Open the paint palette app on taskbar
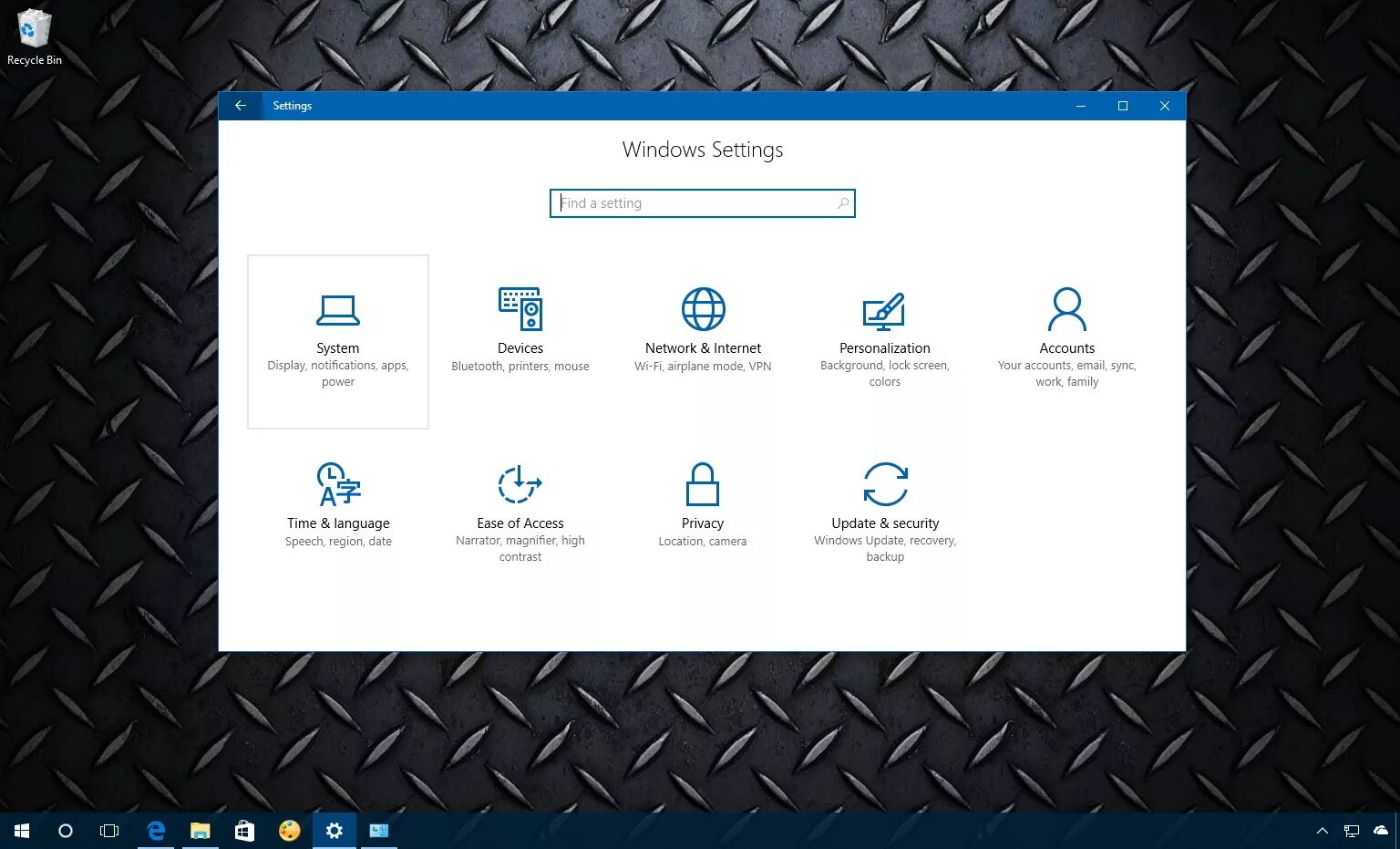The image size is (1400, 849). pyautogui.click(x=289, y=831)
